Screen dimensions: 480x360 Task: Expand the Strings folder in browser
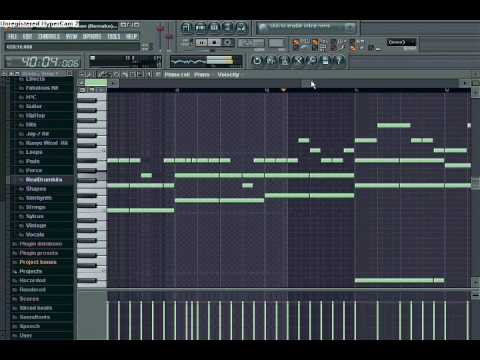[35, 207]
